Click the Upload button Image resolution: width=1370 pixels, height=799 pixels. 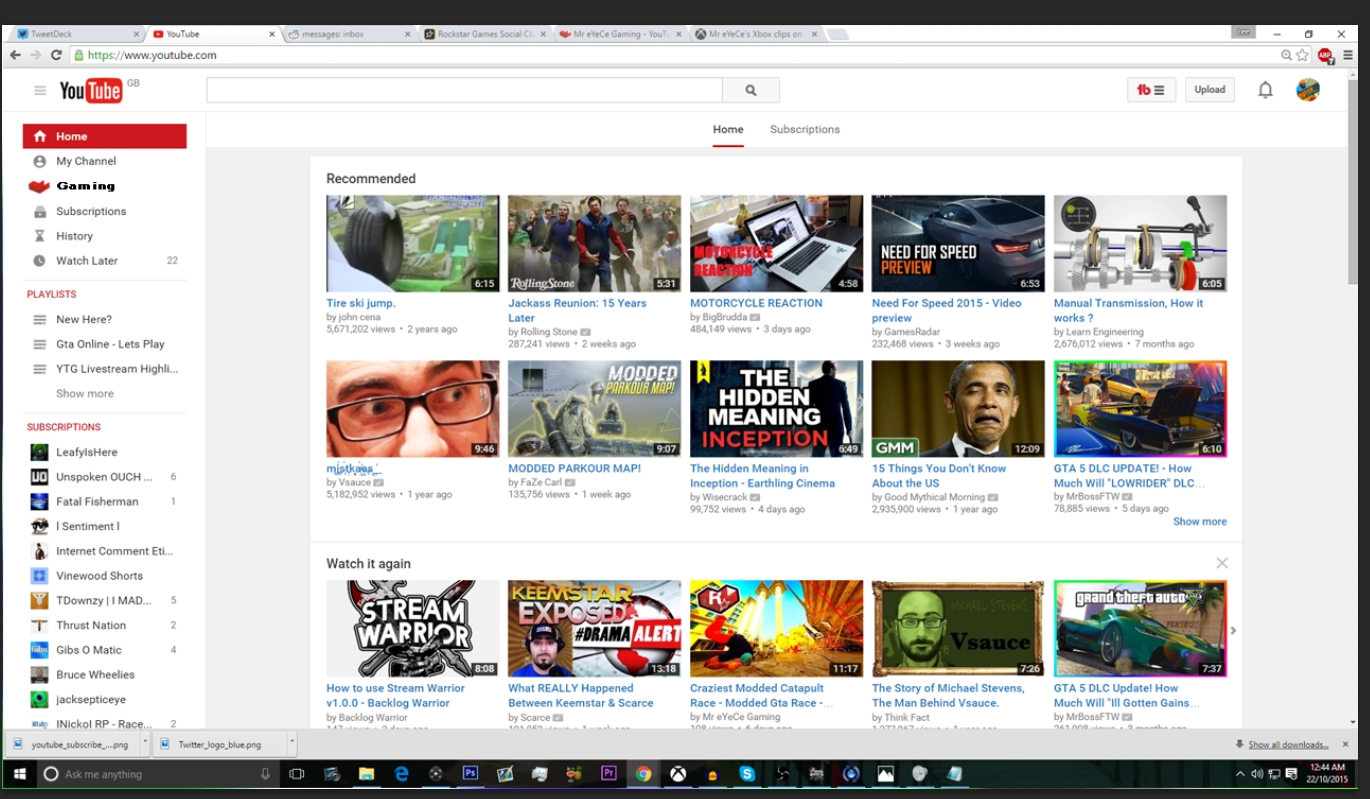[1210, 90]
